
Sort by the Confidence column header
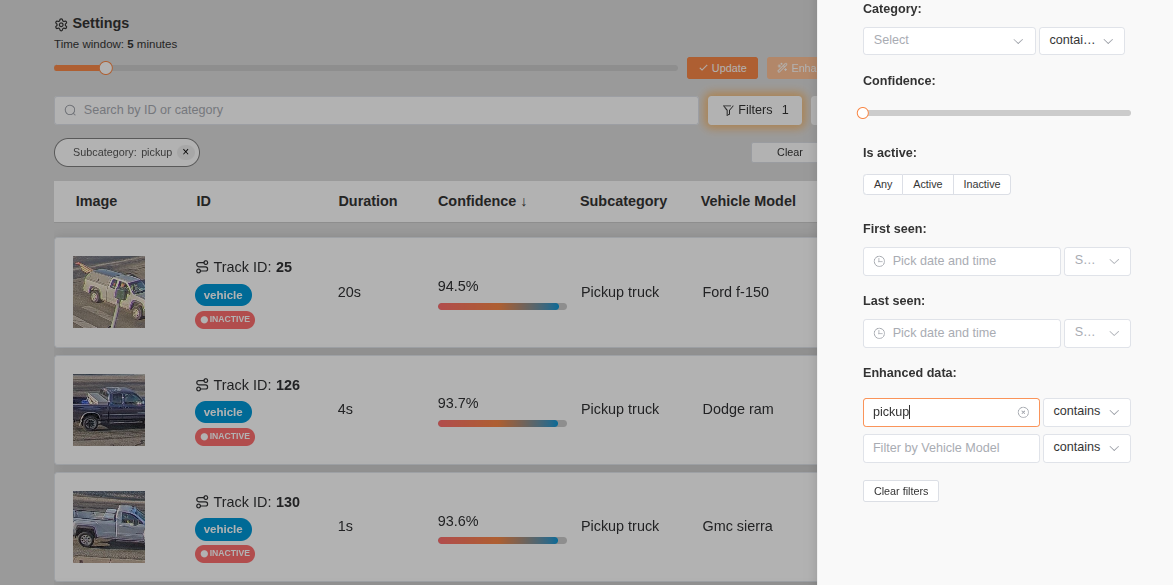coord(482,201)
